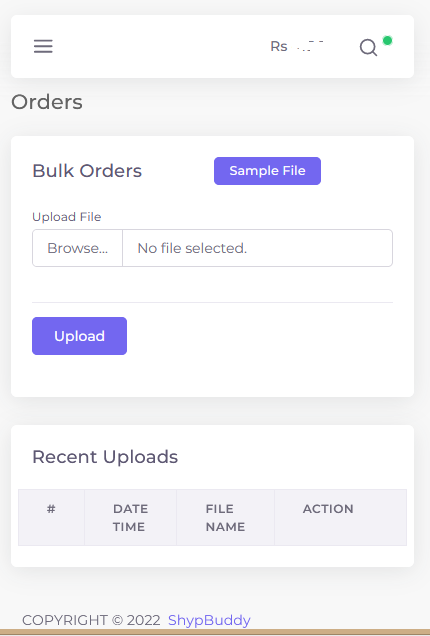The height and width of the screenshot is (636, 430).
Task: Click the Bulk Orders card title
Action: pyautogui.click(x=87, y=171)
